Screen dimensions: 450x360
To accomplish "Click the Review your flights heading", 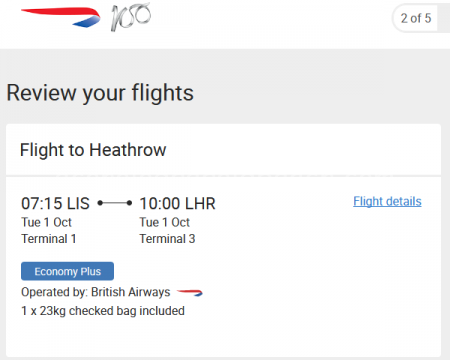I will tap(100, 93).
